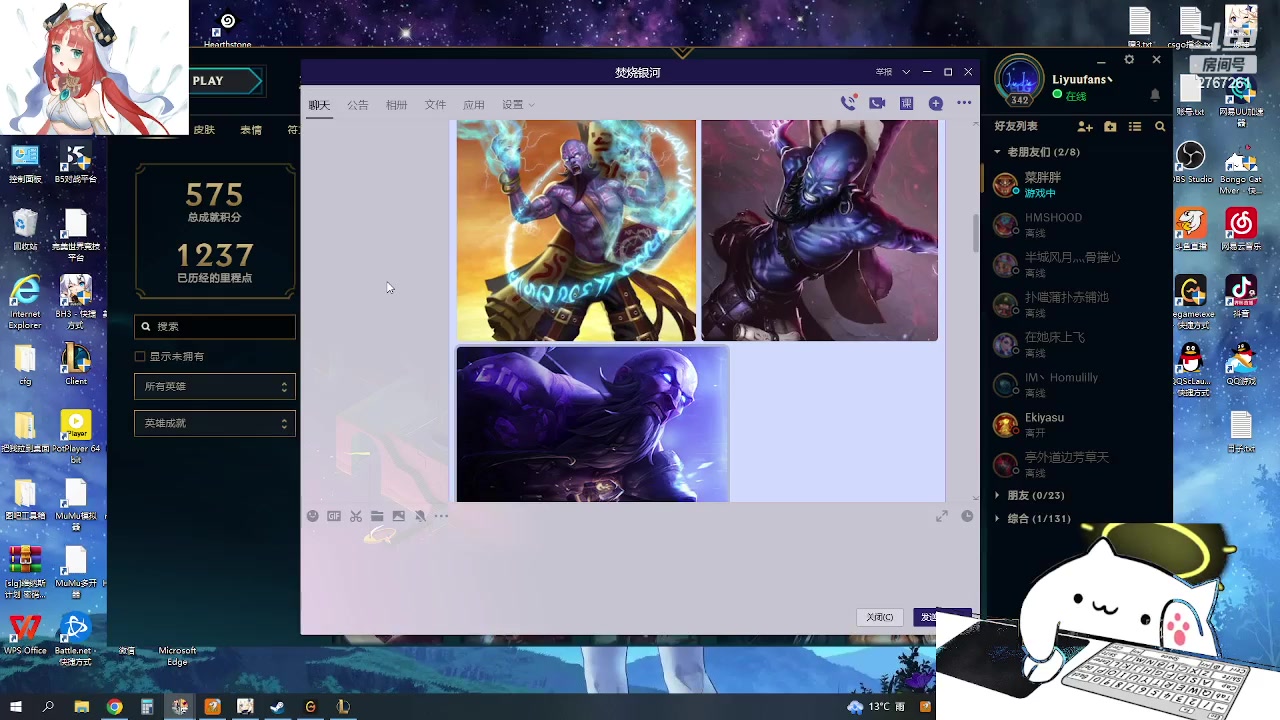Start a voice call in the chat window
The height and width of the screenshot is (720, 1280).
click(x=848, y=103)
